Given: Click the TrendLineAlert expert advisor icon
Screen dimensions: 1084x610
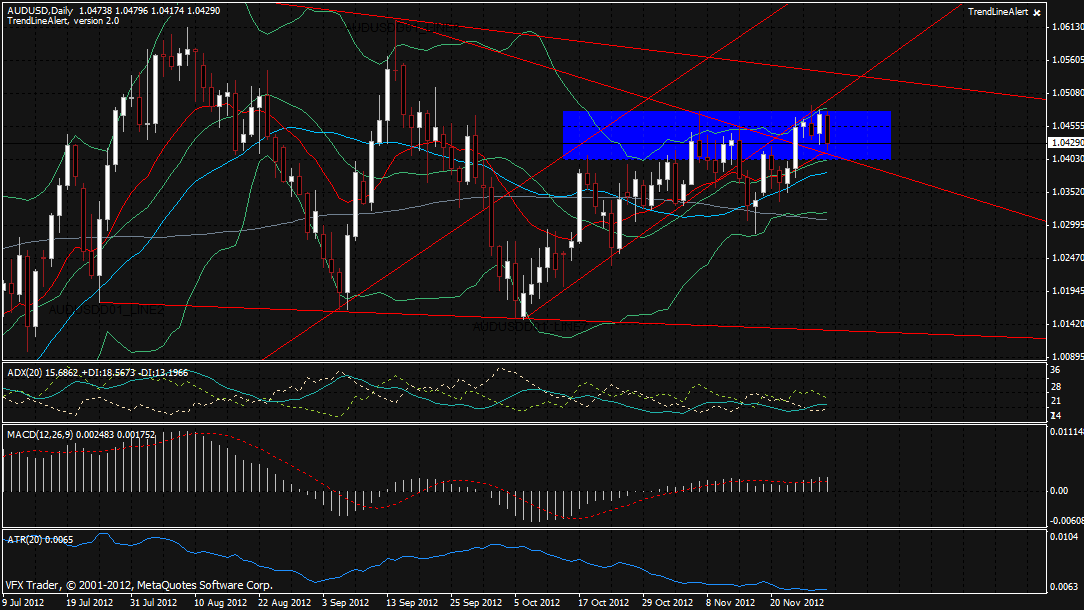Looking at the screenshot, I should click(x=1037, y=11).
